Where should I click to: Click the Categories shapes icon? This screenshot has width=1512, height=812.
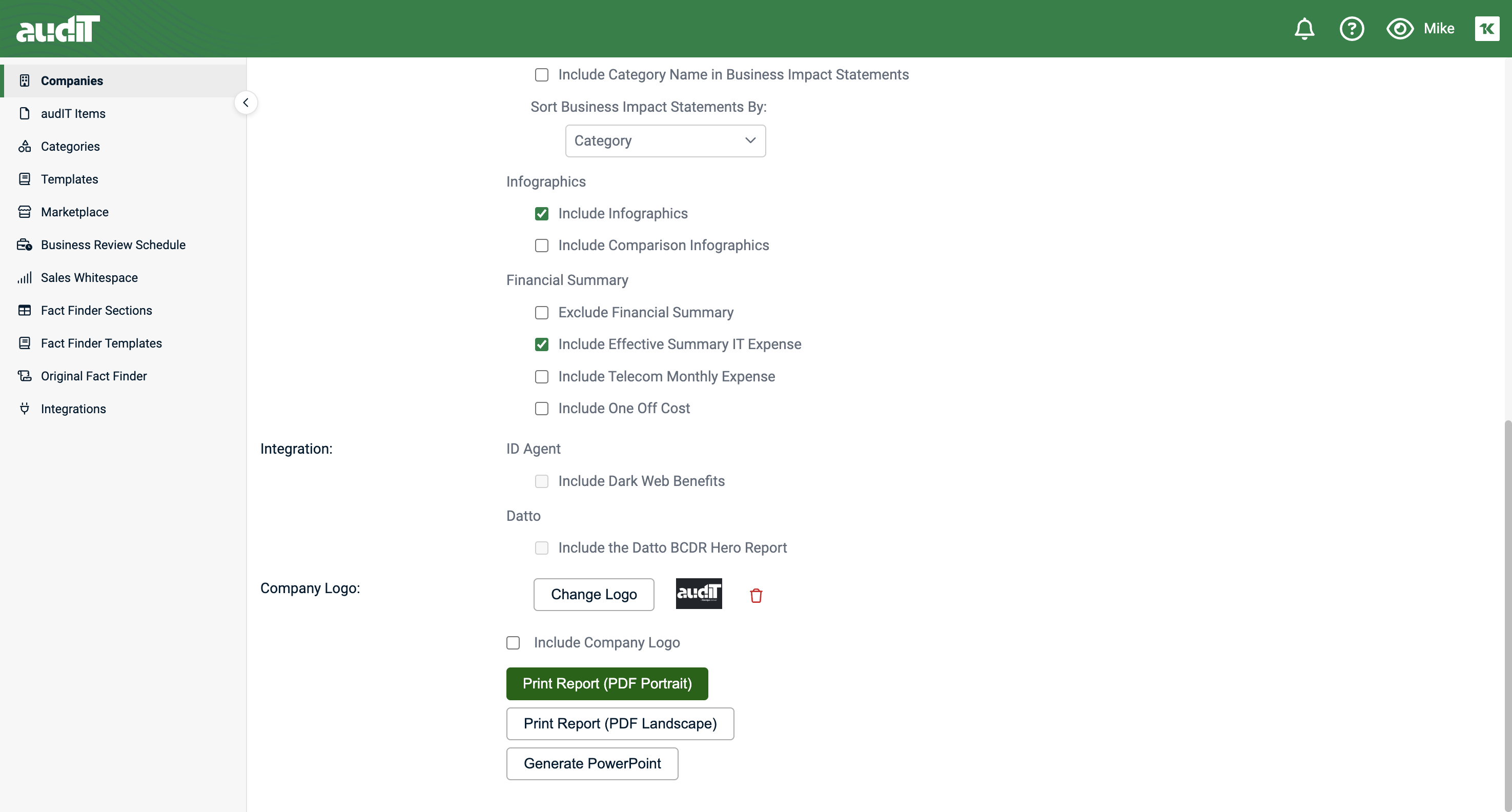pos(25,146)
